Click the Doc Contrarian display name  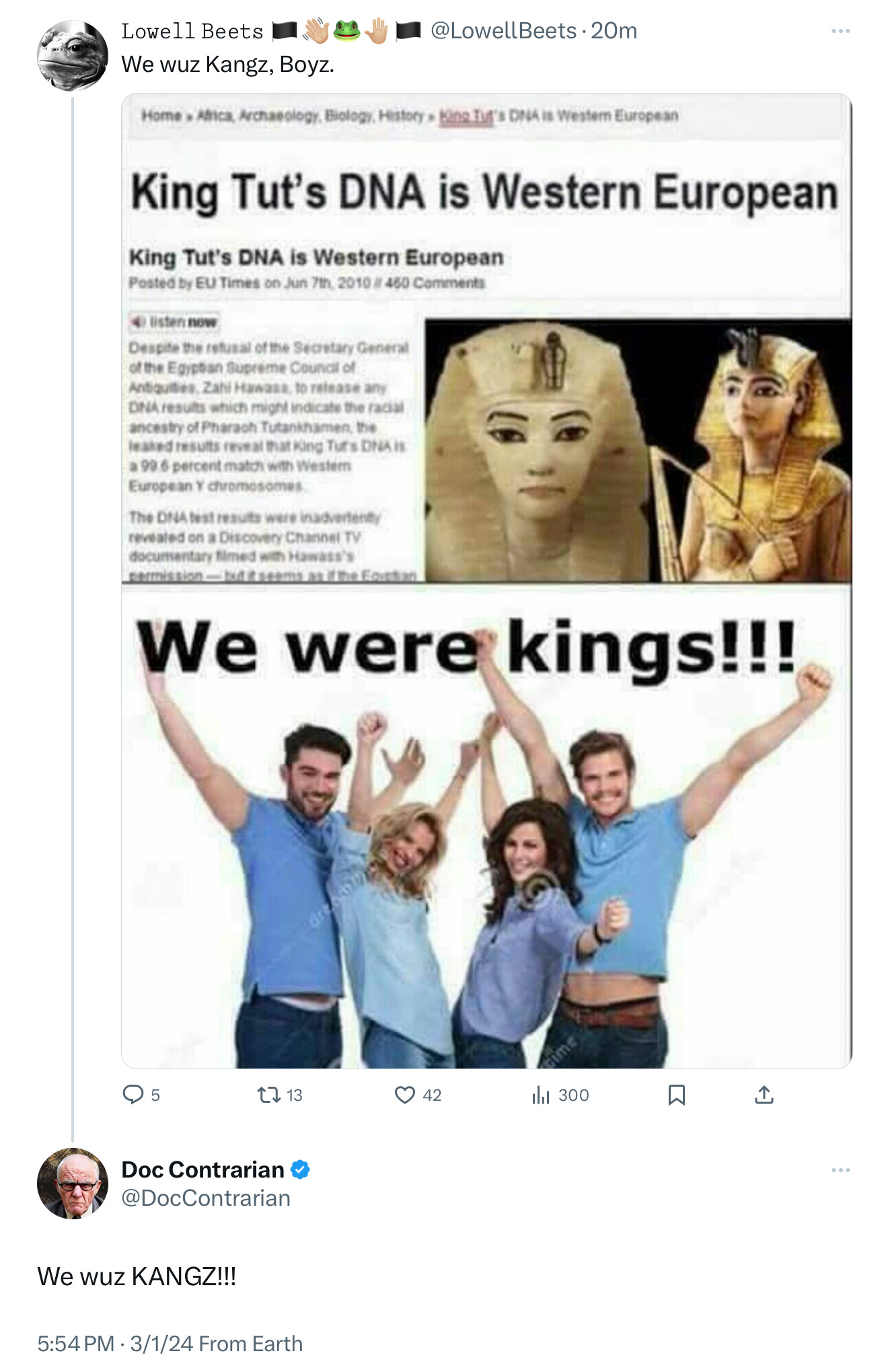coord(202,1170)
